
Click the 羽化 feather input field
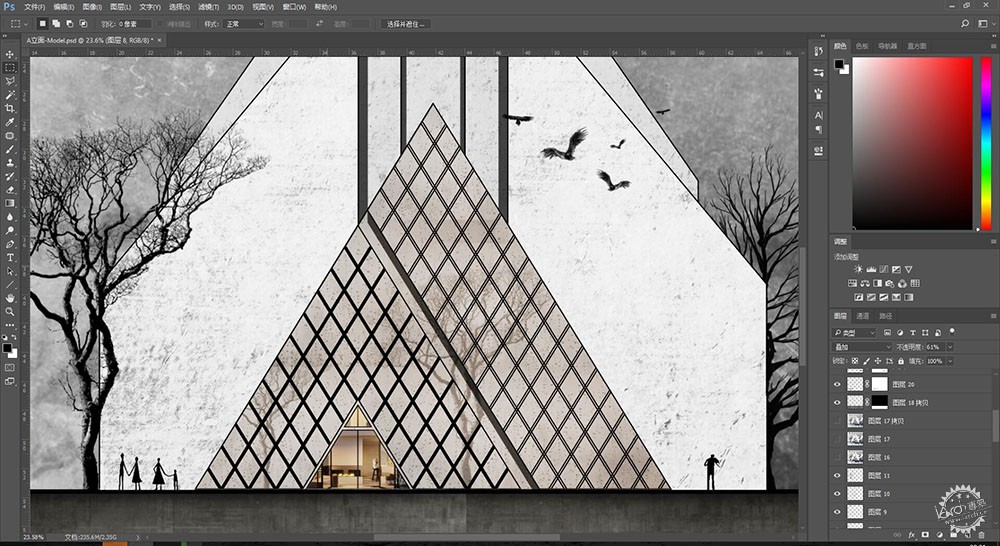point(135,24)
